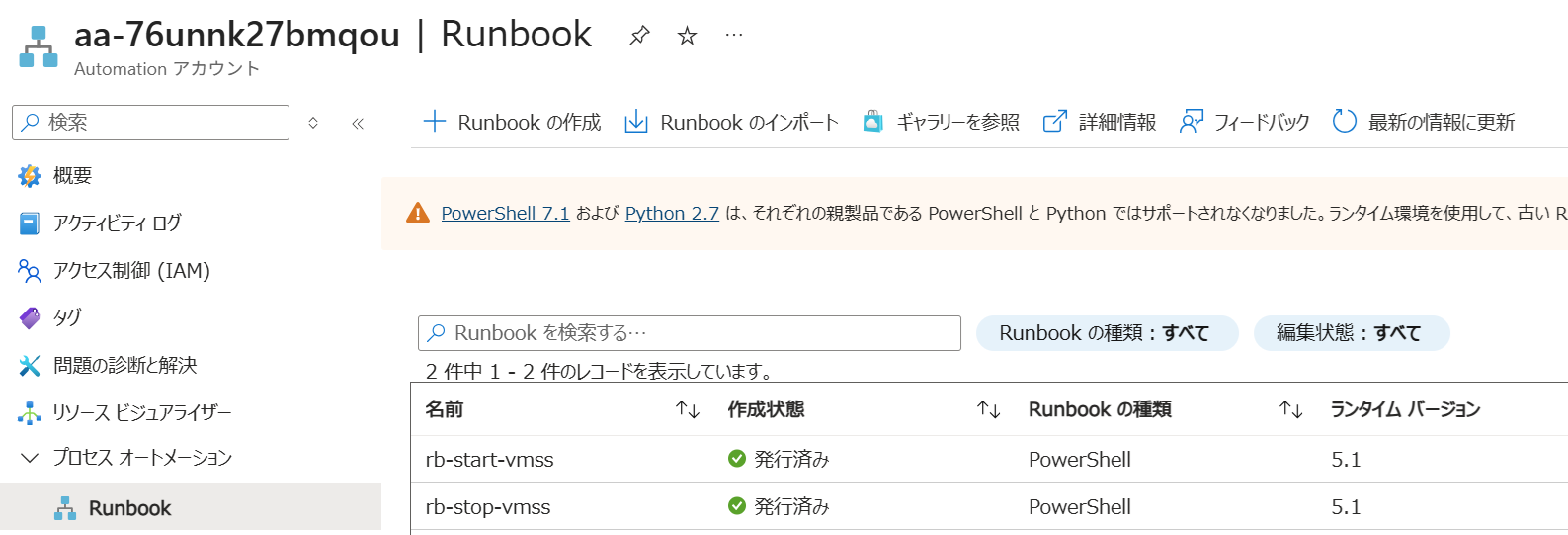Click Runbook の作成 button

click(x=512, y=122)
